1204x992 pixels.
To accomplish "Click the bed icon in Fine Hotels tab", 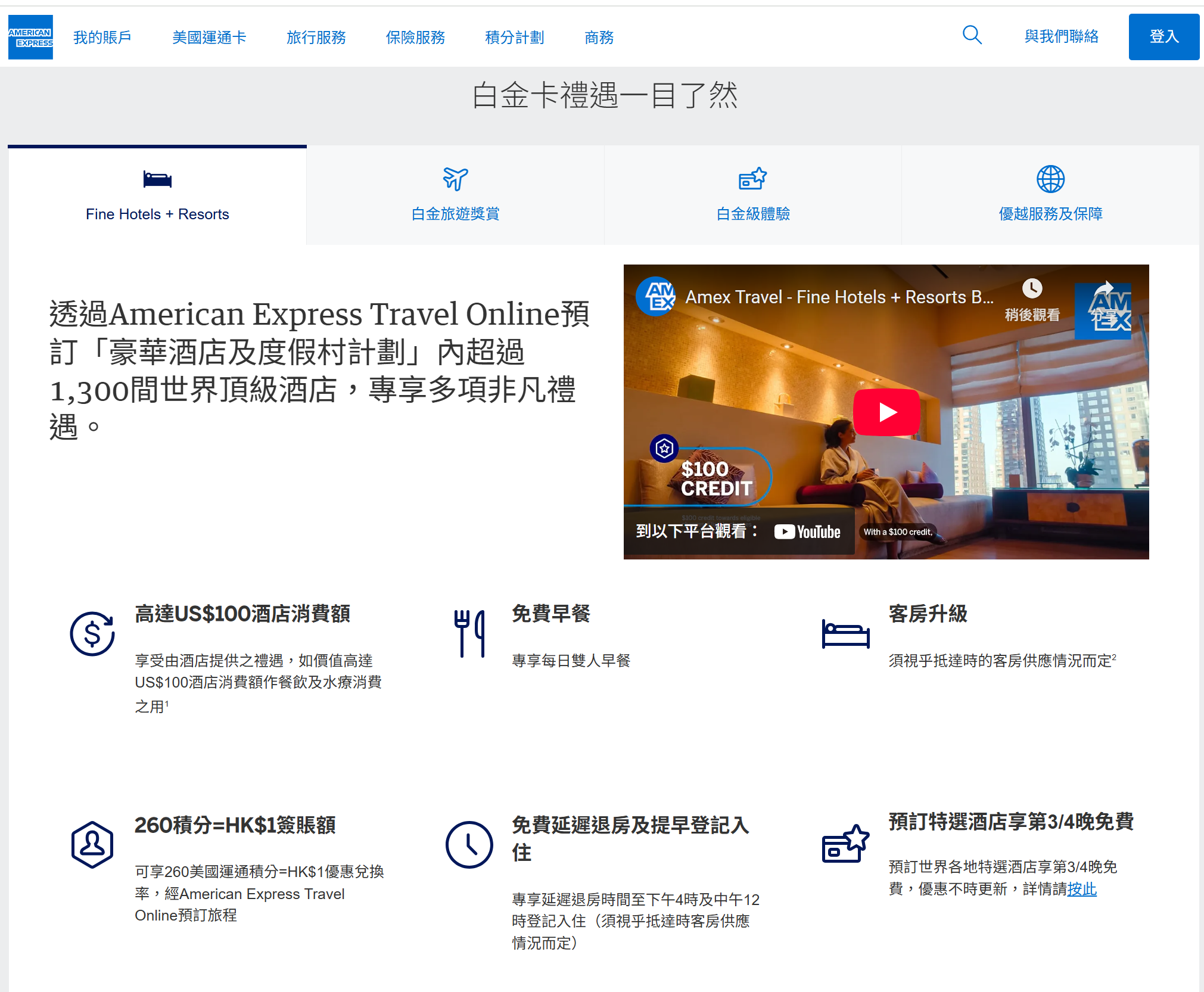I will [157, 179].
